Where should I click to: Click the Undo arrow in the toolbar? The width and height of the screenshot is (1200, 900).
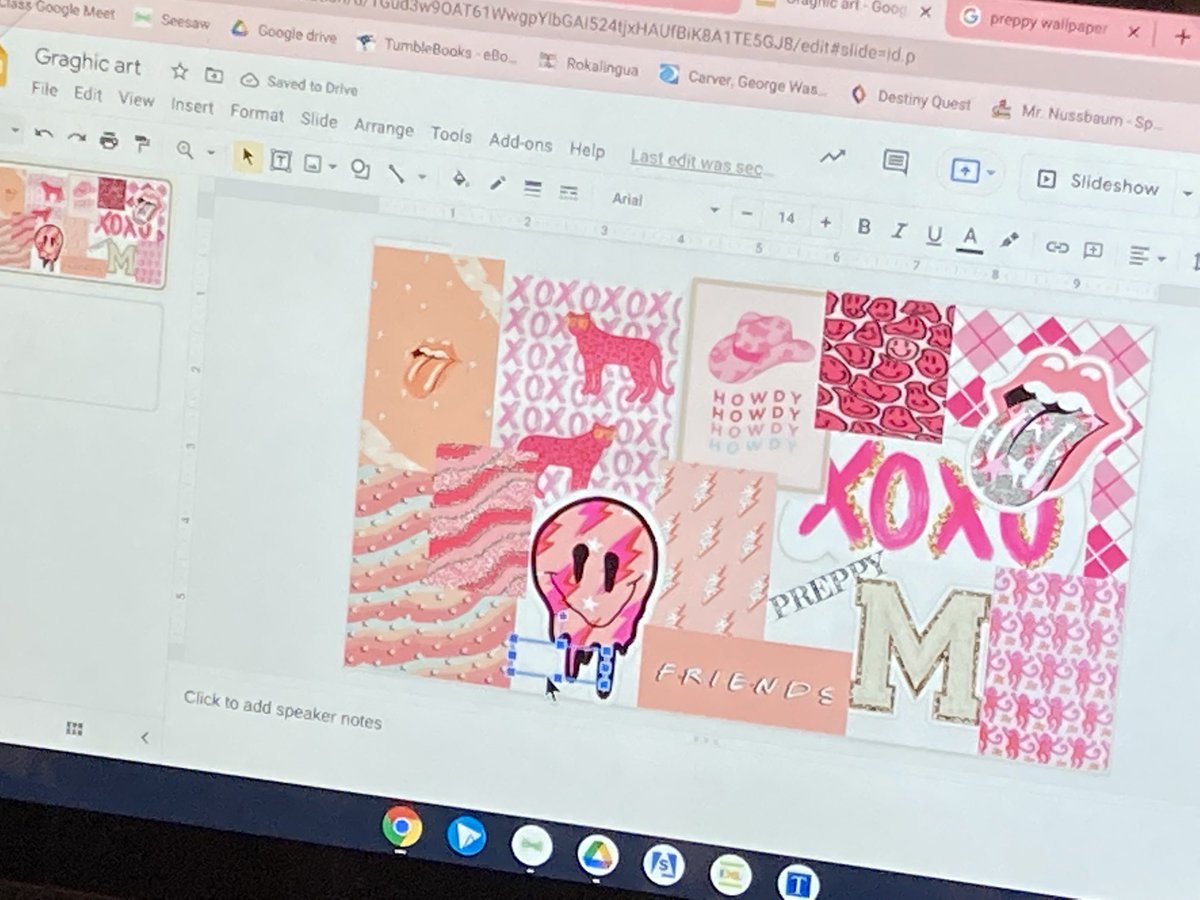pos(43,134)
